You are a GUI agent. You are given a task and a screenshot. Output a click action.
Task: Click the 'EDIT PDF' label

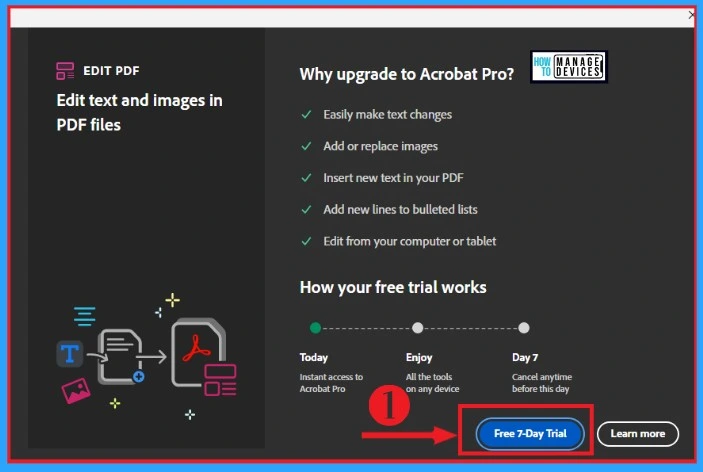[x=111, y=71]
